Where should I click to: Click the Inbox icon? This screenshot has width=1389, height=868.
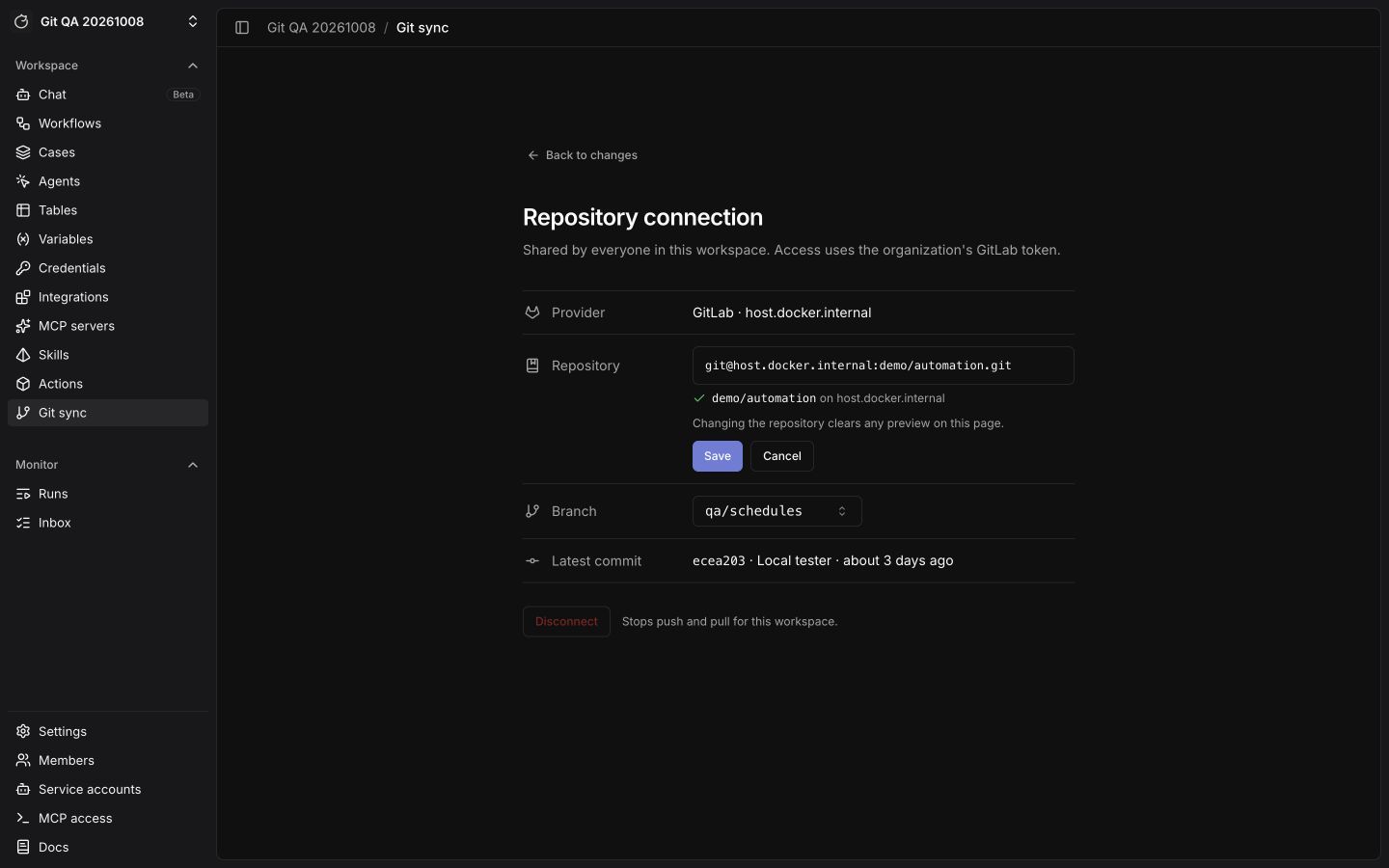23,523
